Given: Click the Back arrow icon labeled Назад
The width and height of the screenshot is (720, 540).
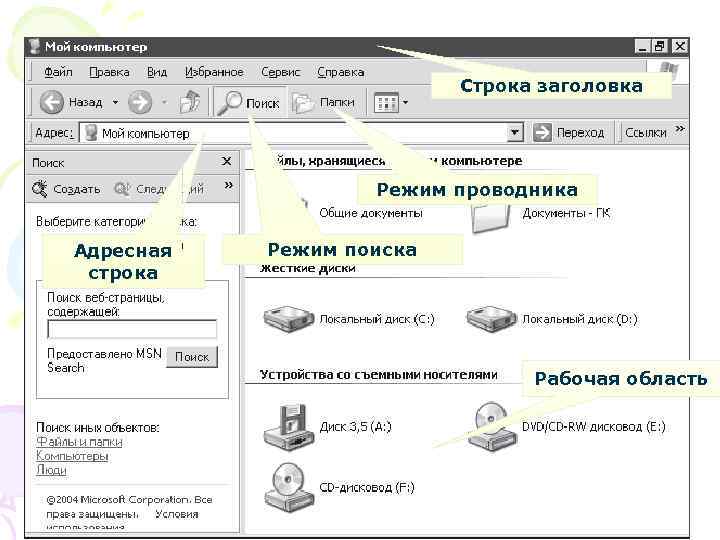Looking at the screenshot, I should [x=51, y=102].
